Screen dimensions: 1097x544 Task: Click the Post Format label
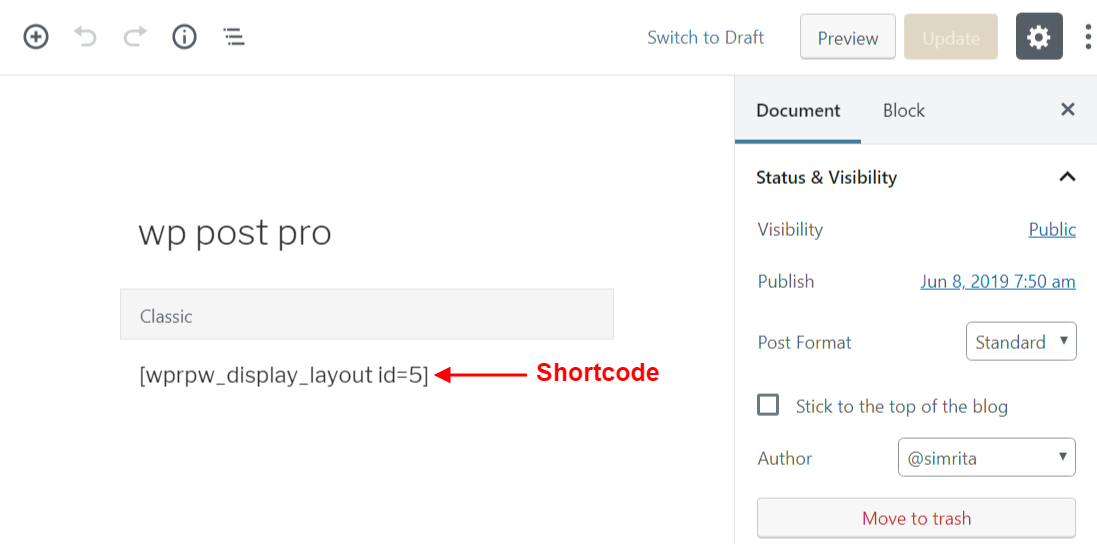coord(805,343)
